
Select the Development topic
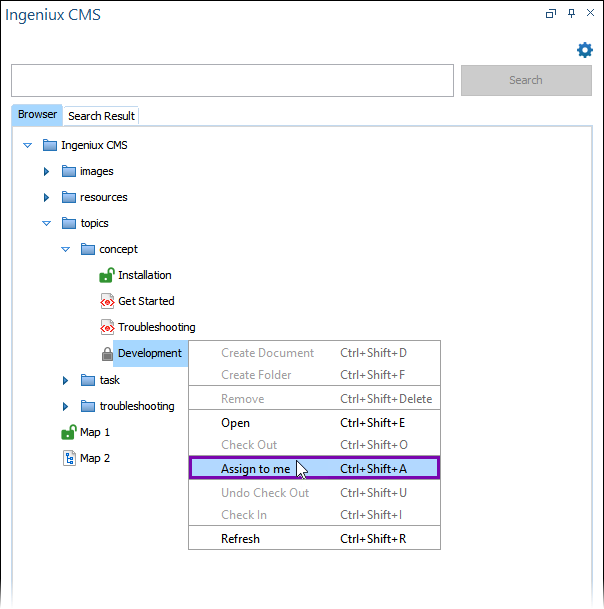coord(150,353)
